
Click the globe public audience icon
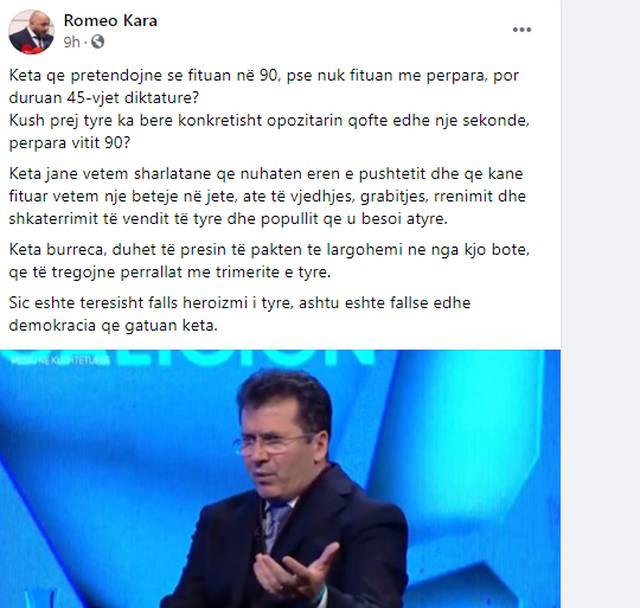98,42
